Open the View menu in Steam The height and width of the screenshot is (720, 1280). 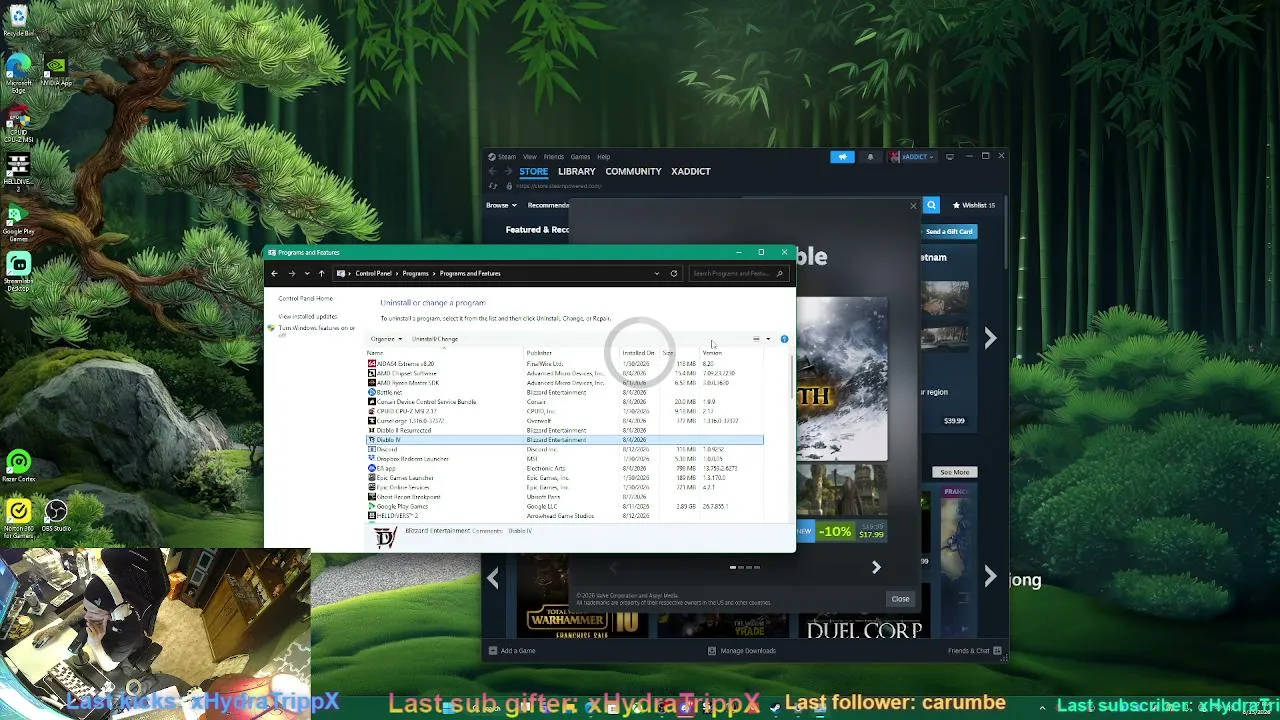[x=530, y=157]
